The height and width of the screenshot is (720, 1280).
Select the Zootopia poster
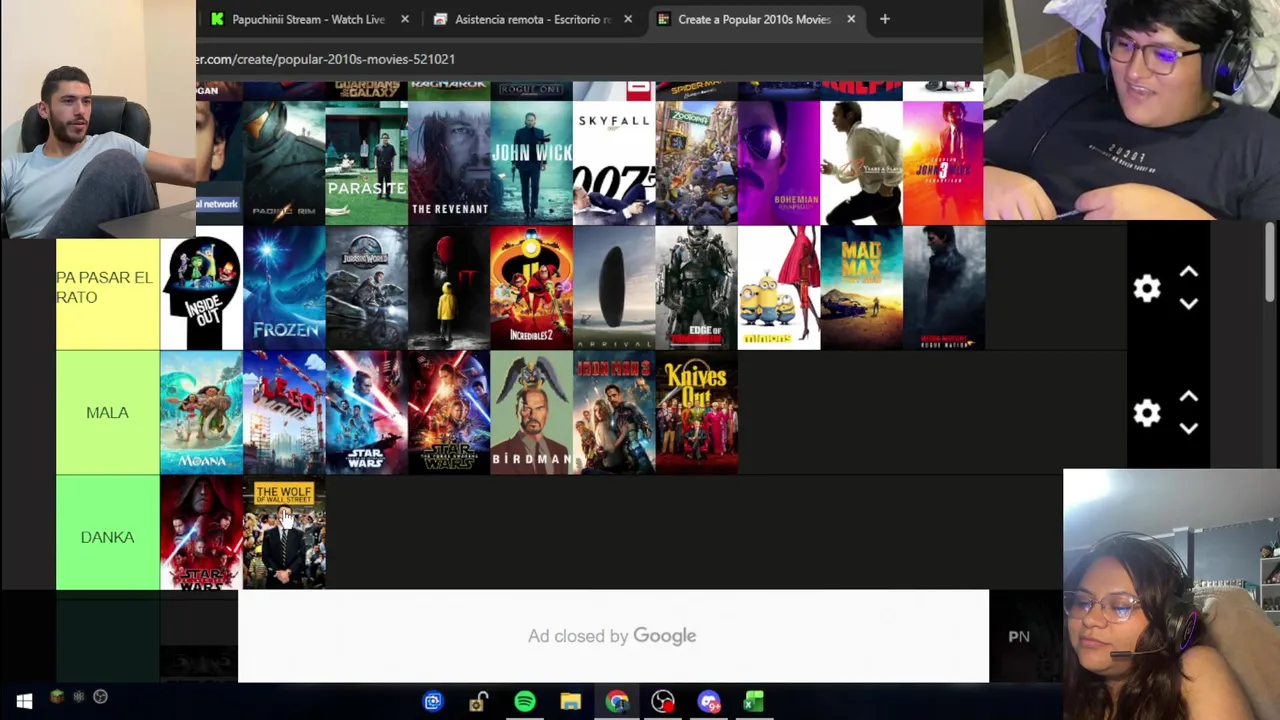pyautogui.click(x=696, y=163)
